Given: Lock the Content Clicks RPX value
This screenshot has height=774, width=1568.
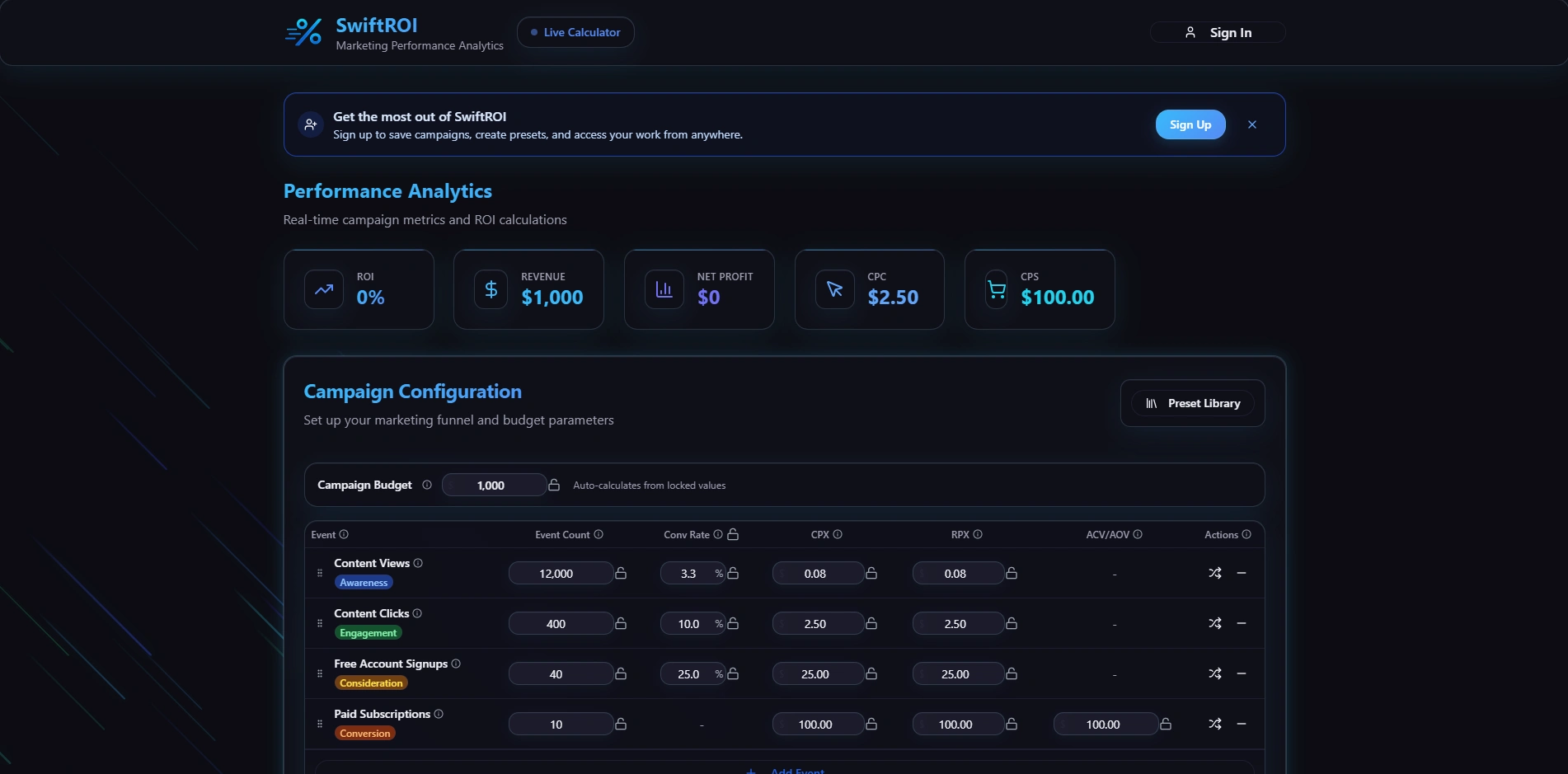Looking at the screenshot, I should pos(1012,623).
